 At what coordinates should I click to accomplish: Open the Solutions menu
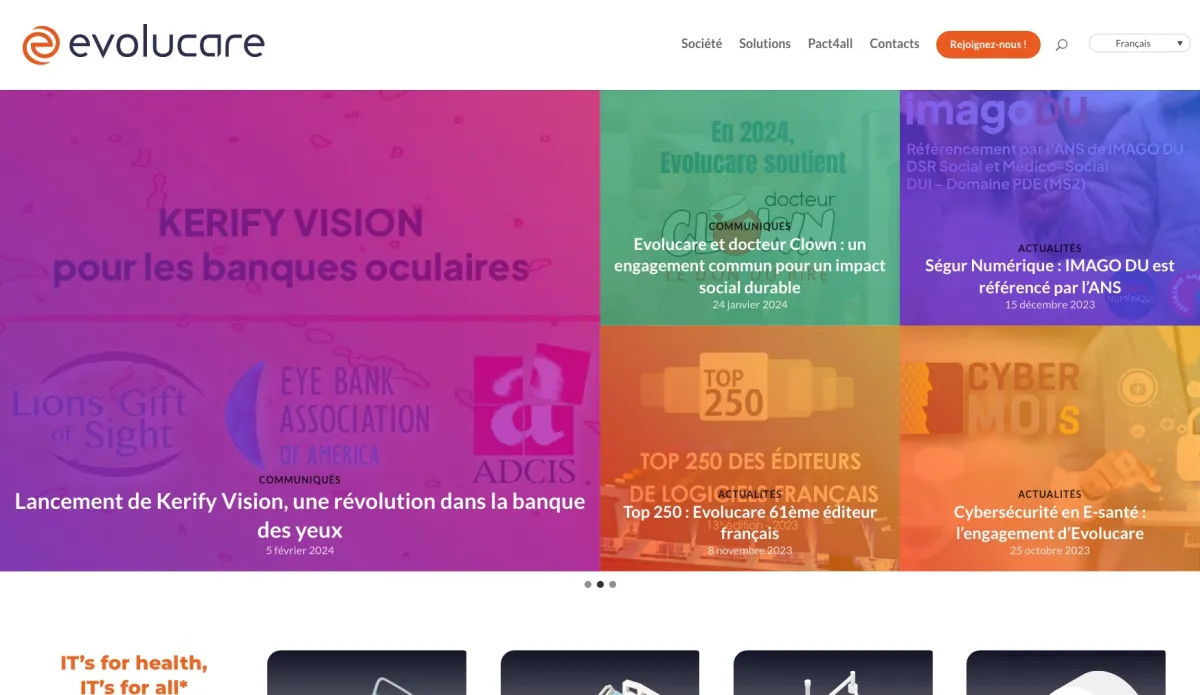[765, 44]
